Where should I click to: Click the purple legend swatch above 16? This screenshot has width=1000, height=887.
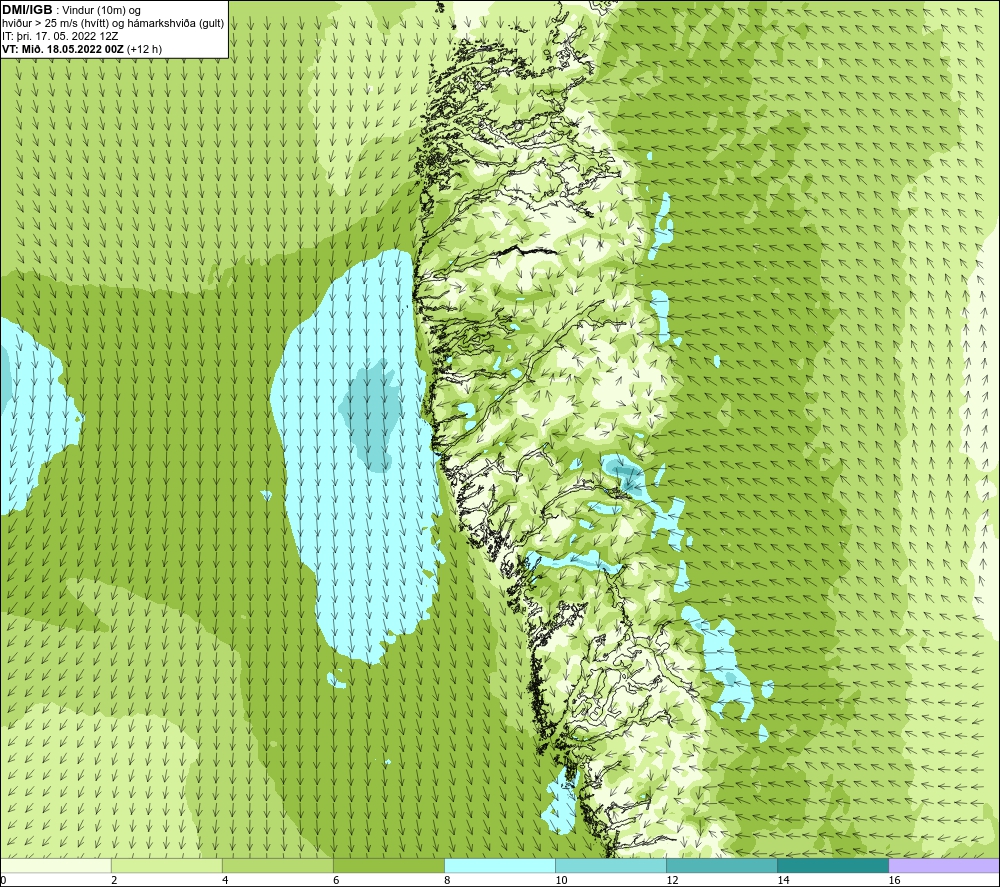944,865
